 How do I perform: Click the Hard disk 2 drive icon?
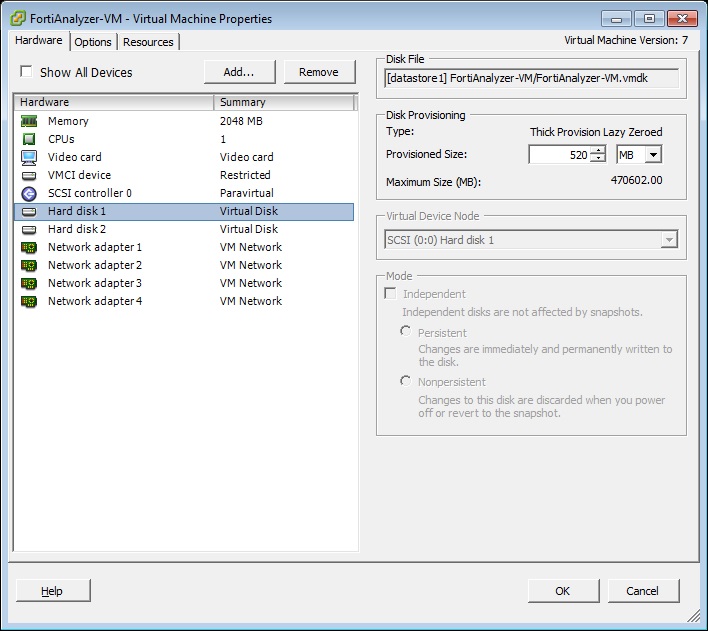click(29, 229)
